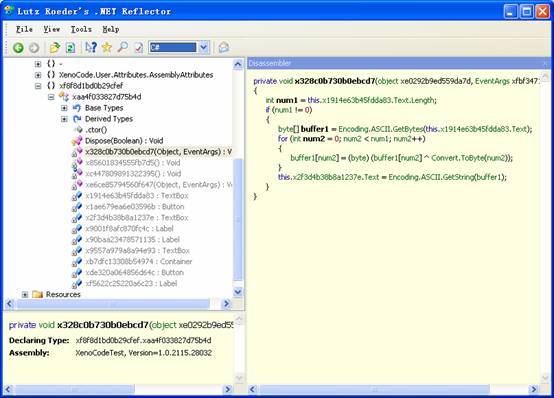
Task: Click the green Back navigation arrow
Action: 18,47
